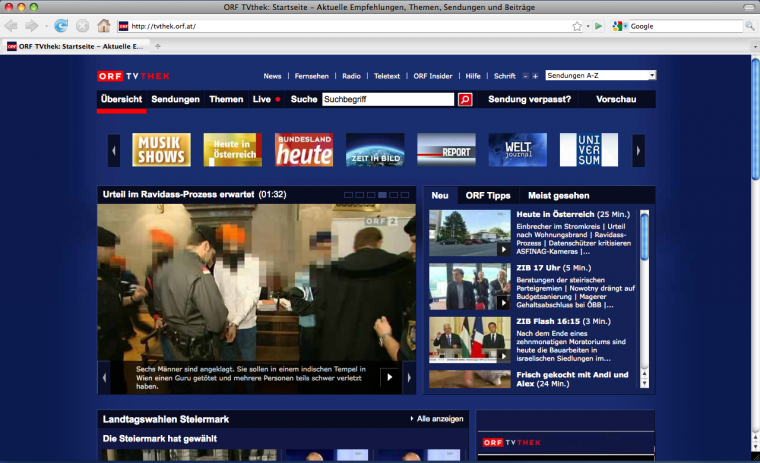The image size is (760, 463).
Task: Play the featured Ravidass-Prozess video
Action: (390, 377)
